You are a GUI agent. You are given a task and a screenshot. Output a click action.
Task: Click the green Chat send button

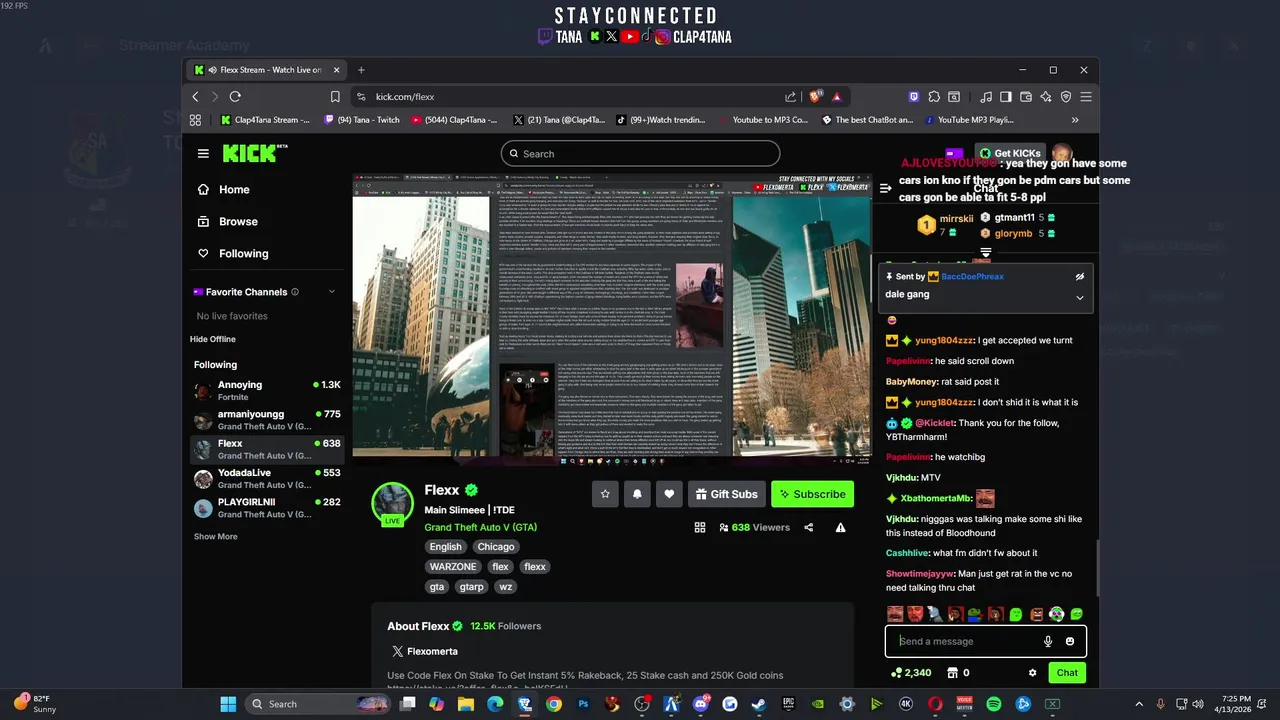pos(1067,673)
